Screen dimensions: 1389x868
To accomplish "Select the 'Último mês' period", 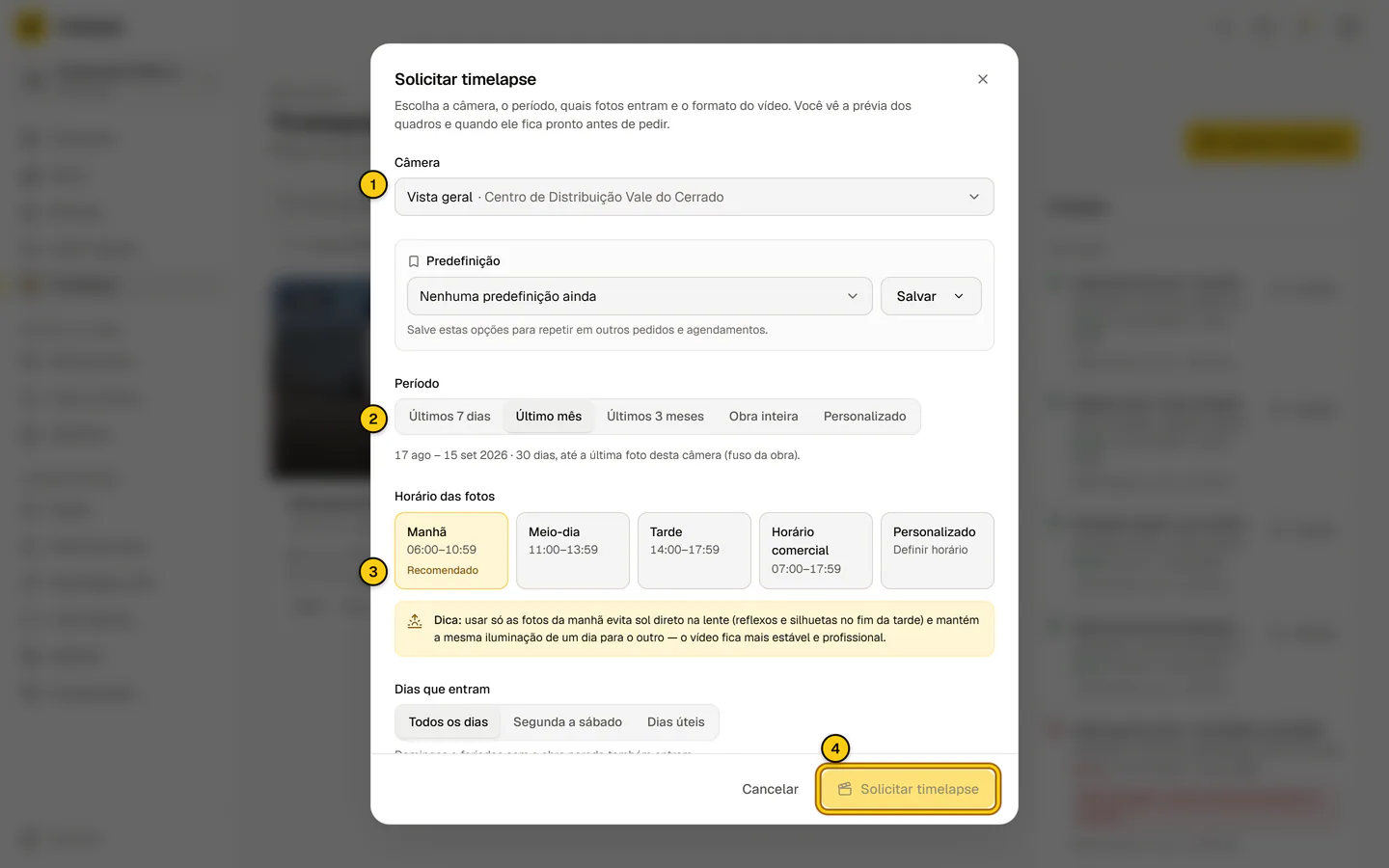I will point(549,417).
